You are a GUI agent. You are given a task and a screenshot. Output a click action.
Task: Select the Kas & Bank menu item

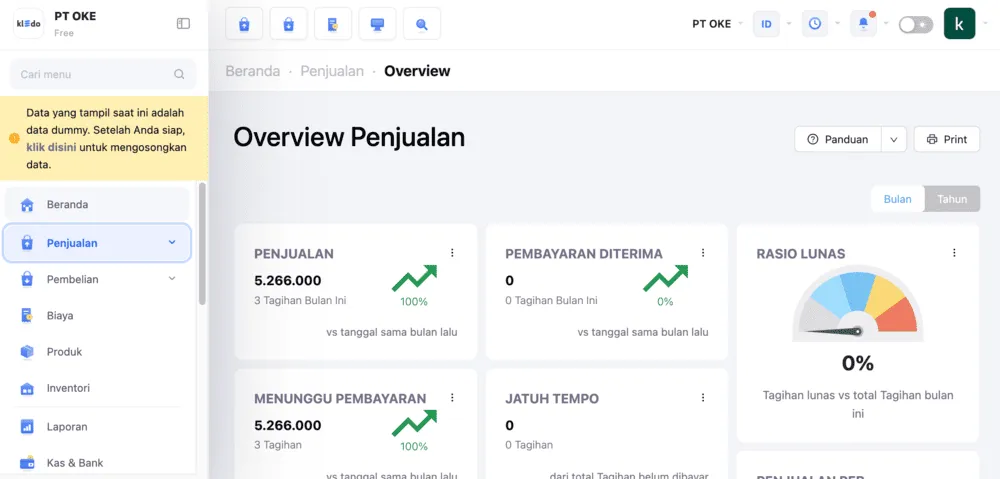[x=97, y=463]
